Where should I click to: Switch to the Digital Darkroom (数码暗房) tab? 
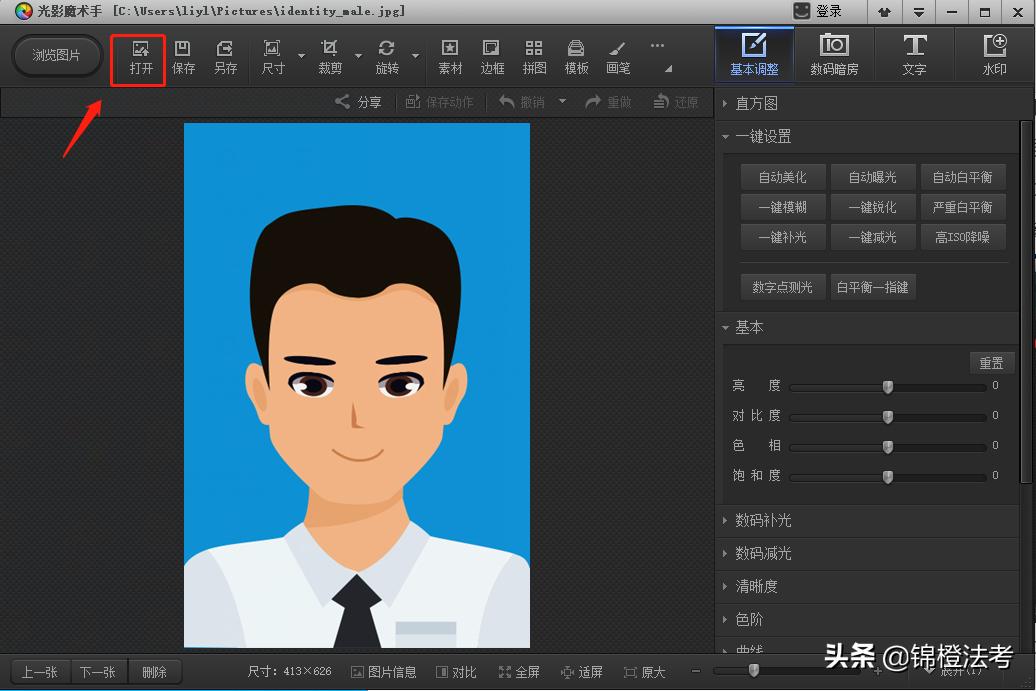[834, 55]
